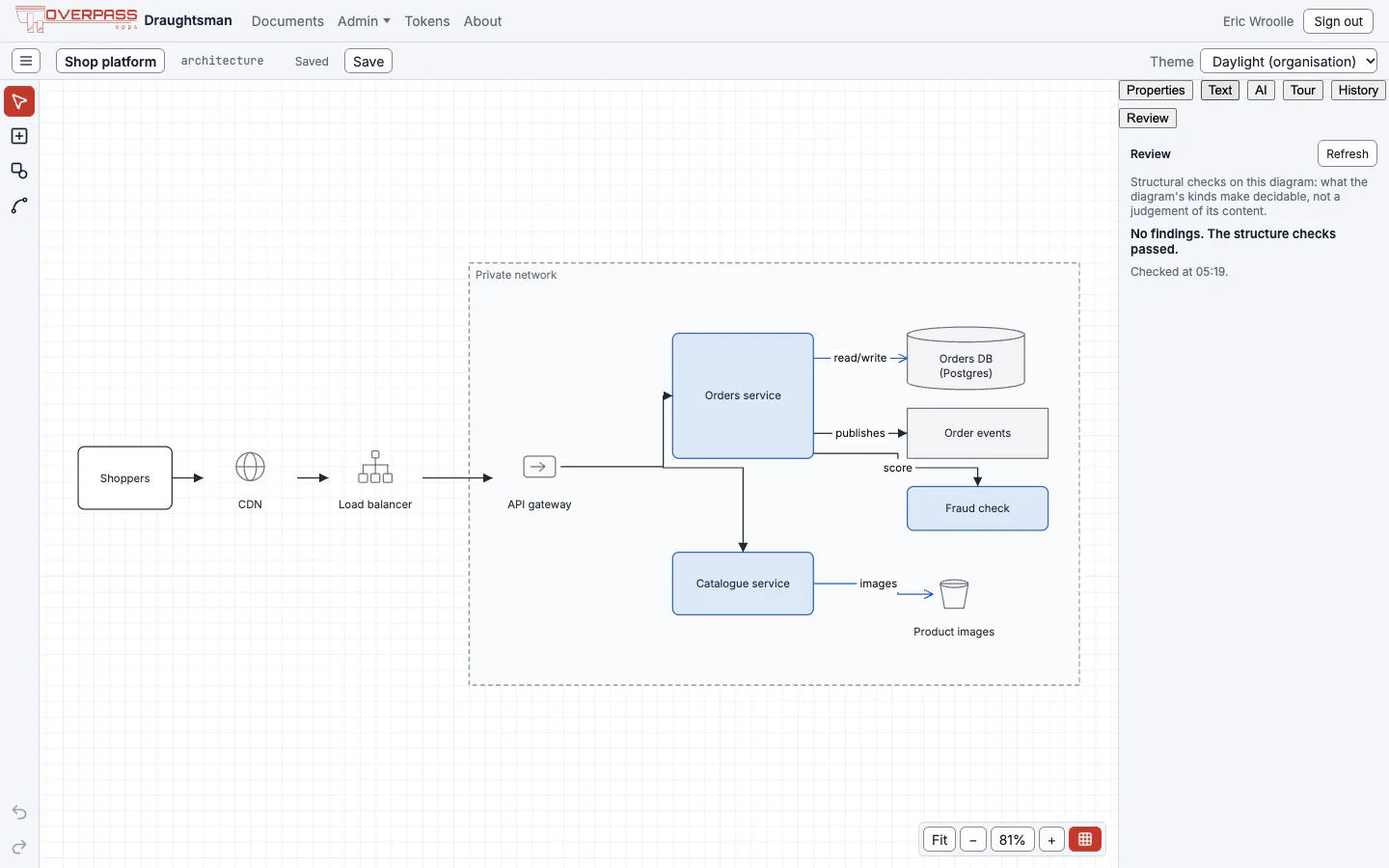Image resolution: width=1389 pixels, height=868 pixels.
Task: Open the Theme dropdown
Action: click(1289, 61)
